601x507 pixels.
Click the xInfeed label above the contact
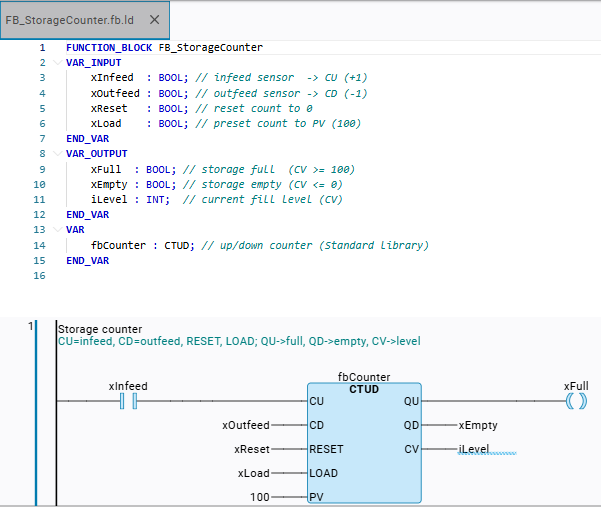coord(128,386)
